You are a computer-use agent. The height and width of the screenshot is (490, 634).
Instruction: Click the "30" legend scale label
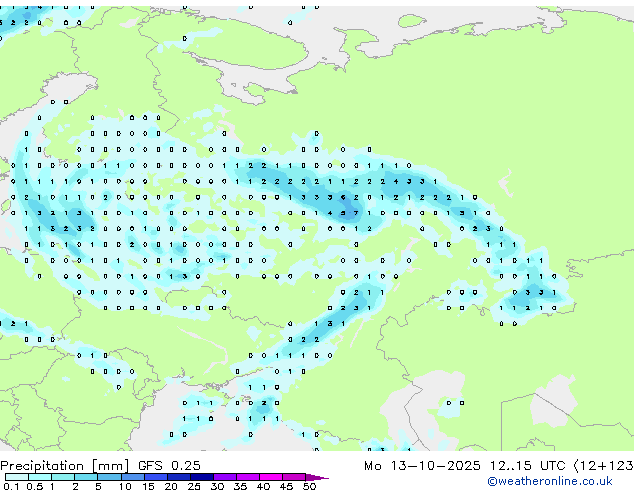[217, 486]
